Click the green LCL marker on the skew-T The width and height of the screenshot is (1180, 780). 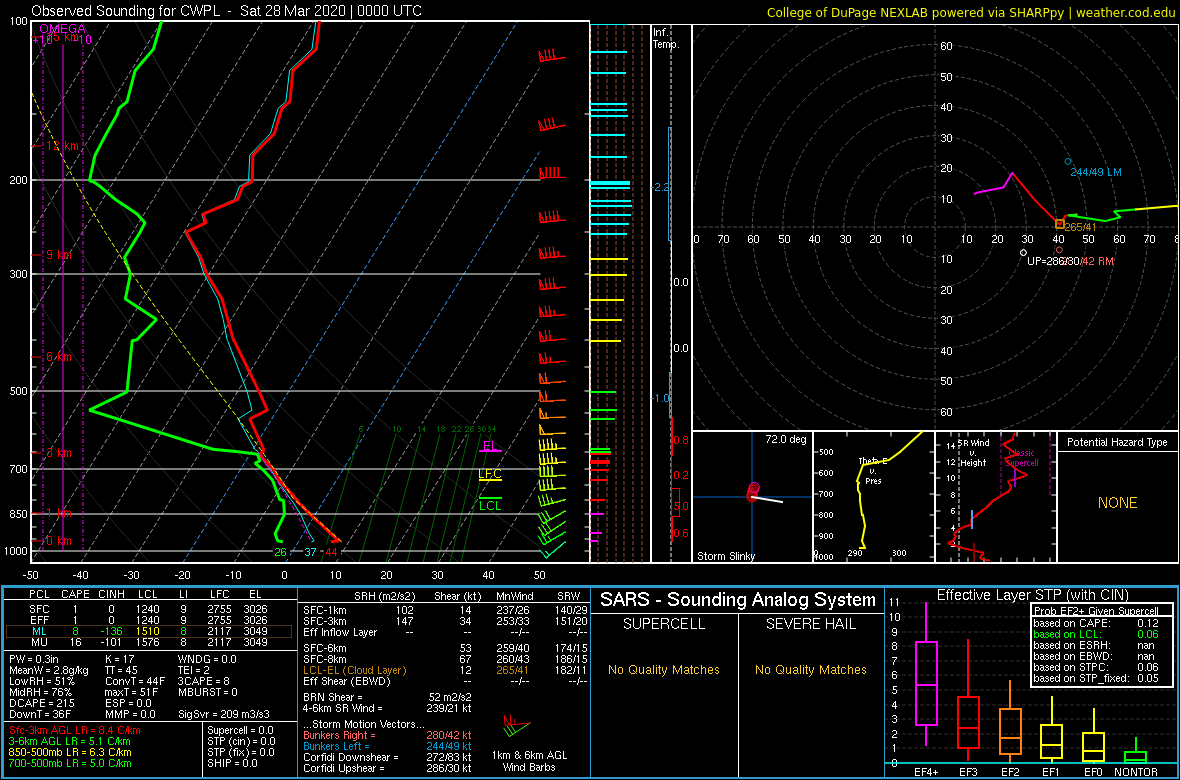[491, 502]
